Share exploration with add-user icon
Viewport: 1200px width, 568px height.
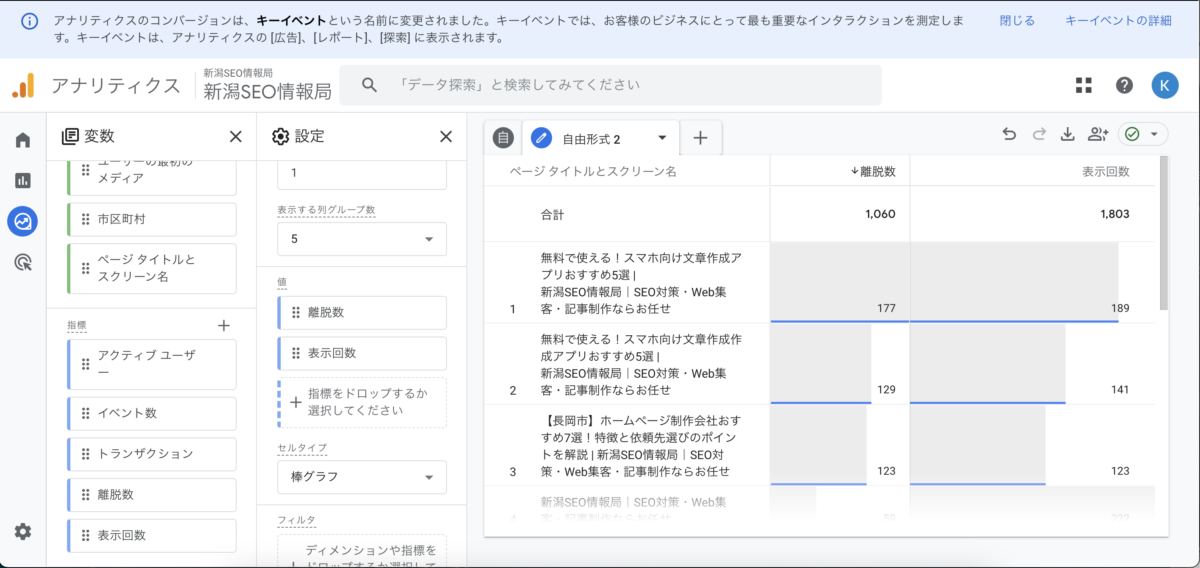(x=1098, y=135)
